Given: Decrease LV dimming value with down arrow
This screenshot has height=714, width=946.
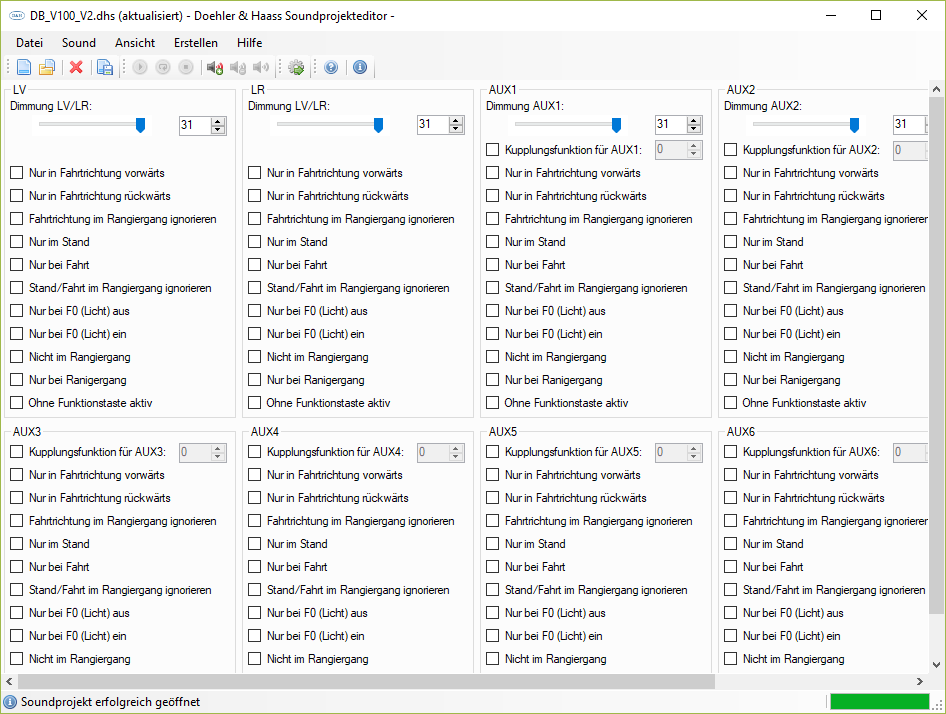Looking at the screenshot, I should [218, 129].
